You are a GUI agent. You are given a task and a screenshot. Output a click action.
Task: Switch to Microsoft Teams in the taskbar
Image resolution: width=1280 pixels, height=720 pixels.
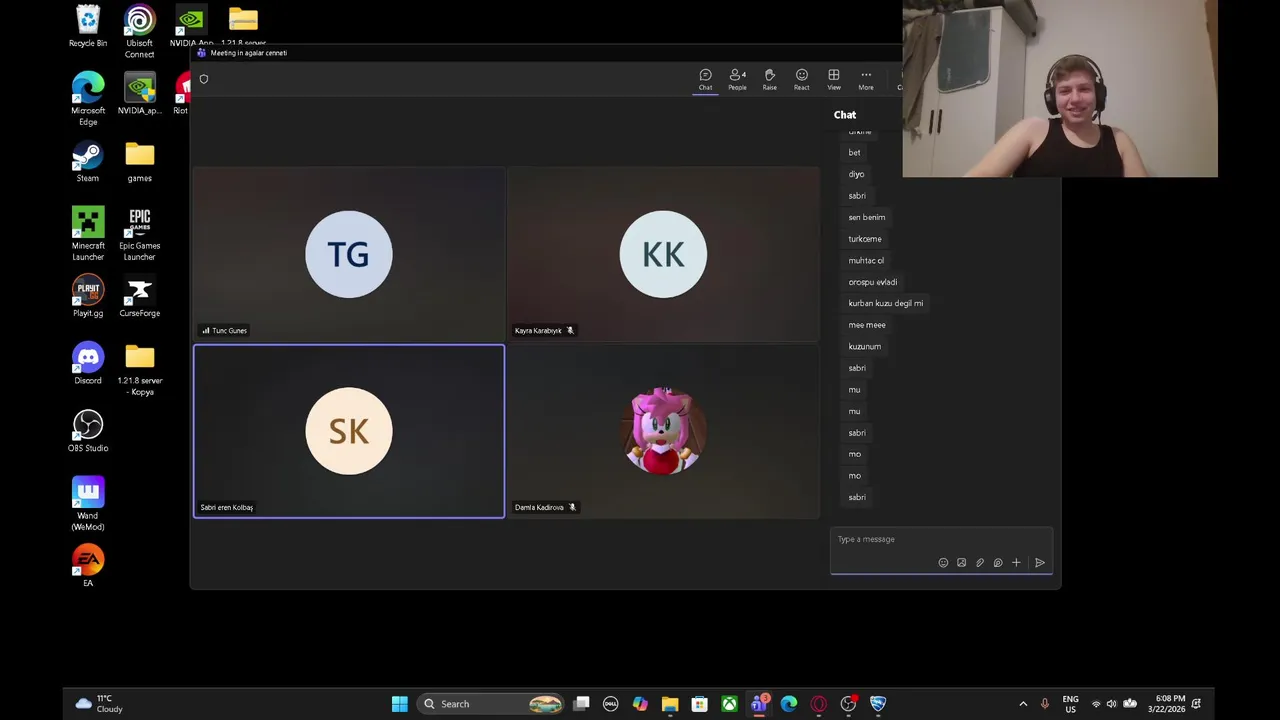[x=759, y=704]
